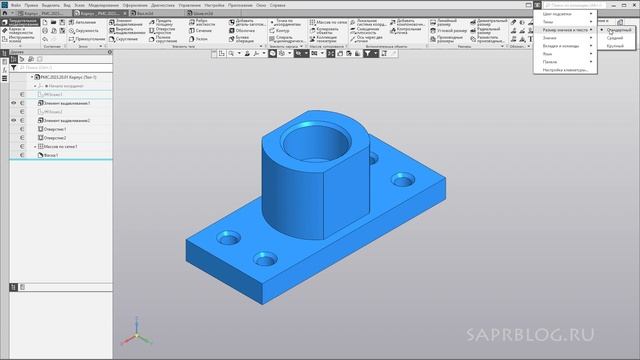
Task: Collapse the root Корпус tree node
Action: coord(32,77)
